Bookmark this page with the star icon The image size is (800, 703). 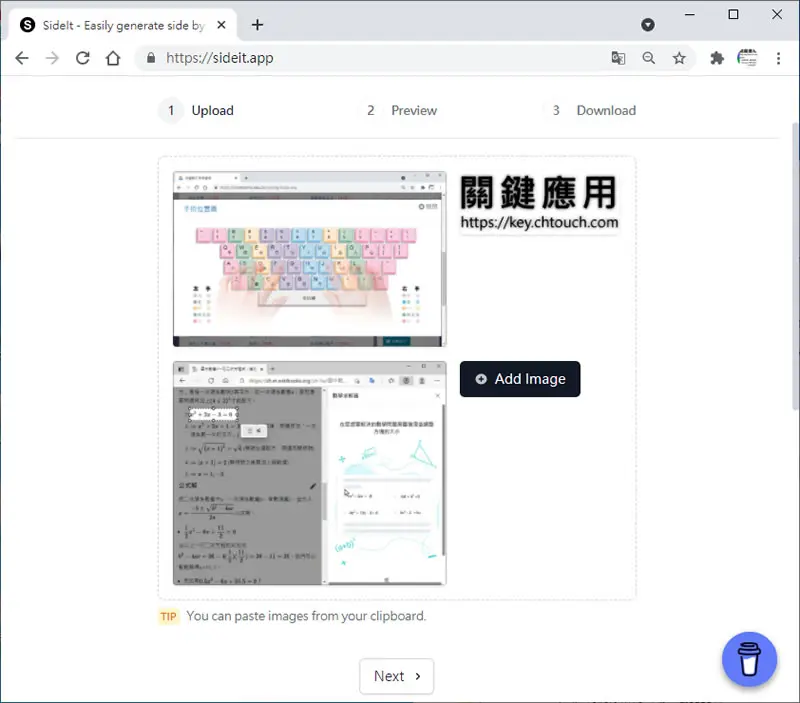(x=679, y=58)
